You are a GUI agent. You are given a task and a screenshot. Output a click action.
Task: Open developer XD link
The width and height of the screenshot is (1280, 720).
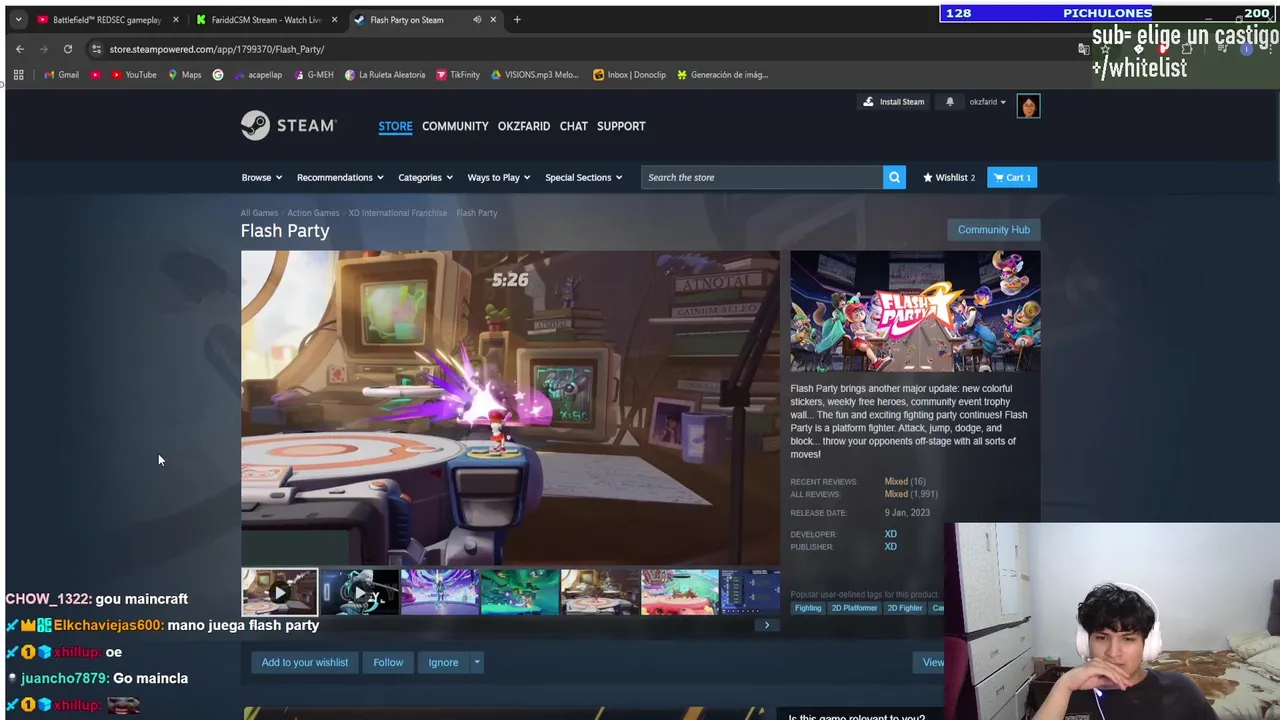(890, 534)
